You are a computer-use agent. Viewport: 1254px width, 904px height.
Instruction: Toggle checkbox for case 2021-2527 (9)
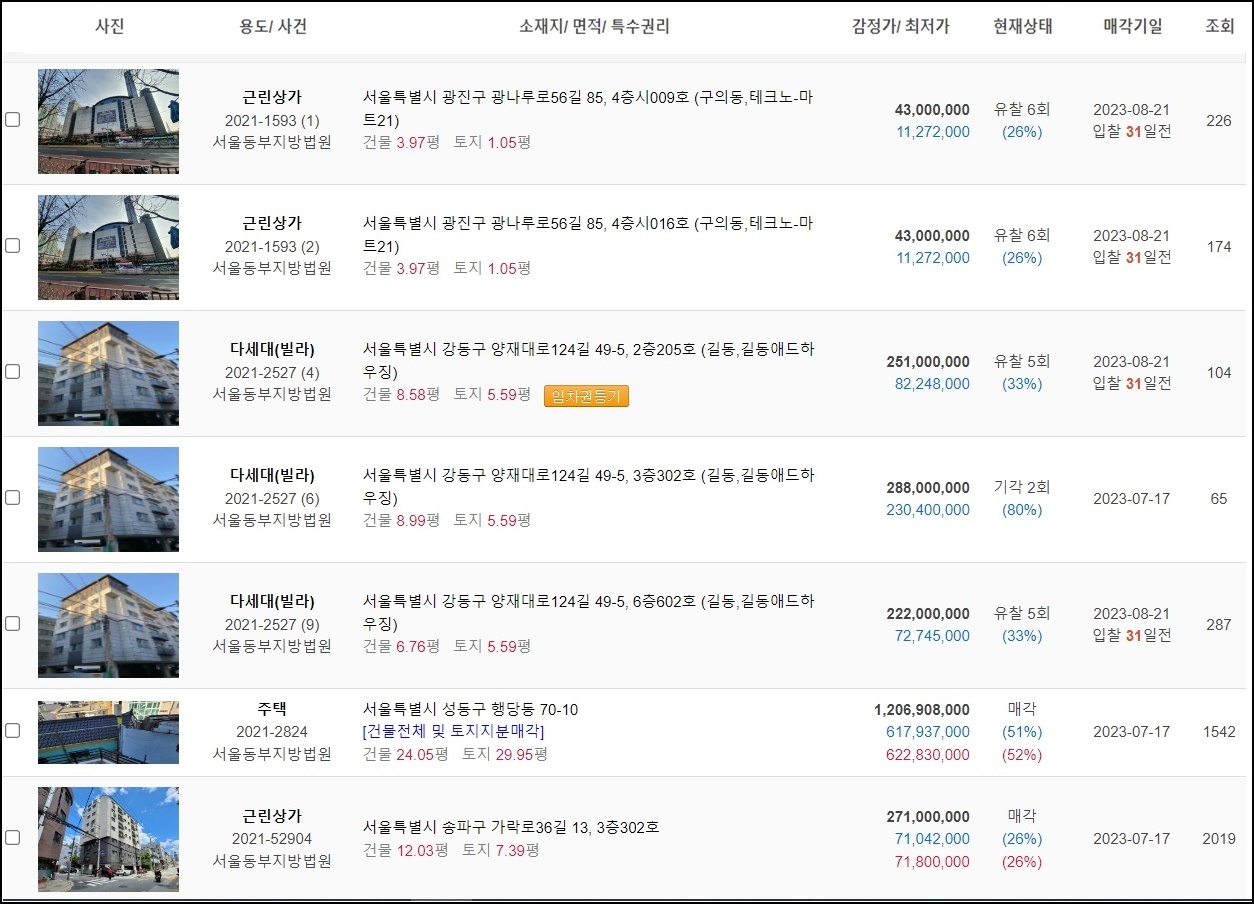(x=12, y=624)
